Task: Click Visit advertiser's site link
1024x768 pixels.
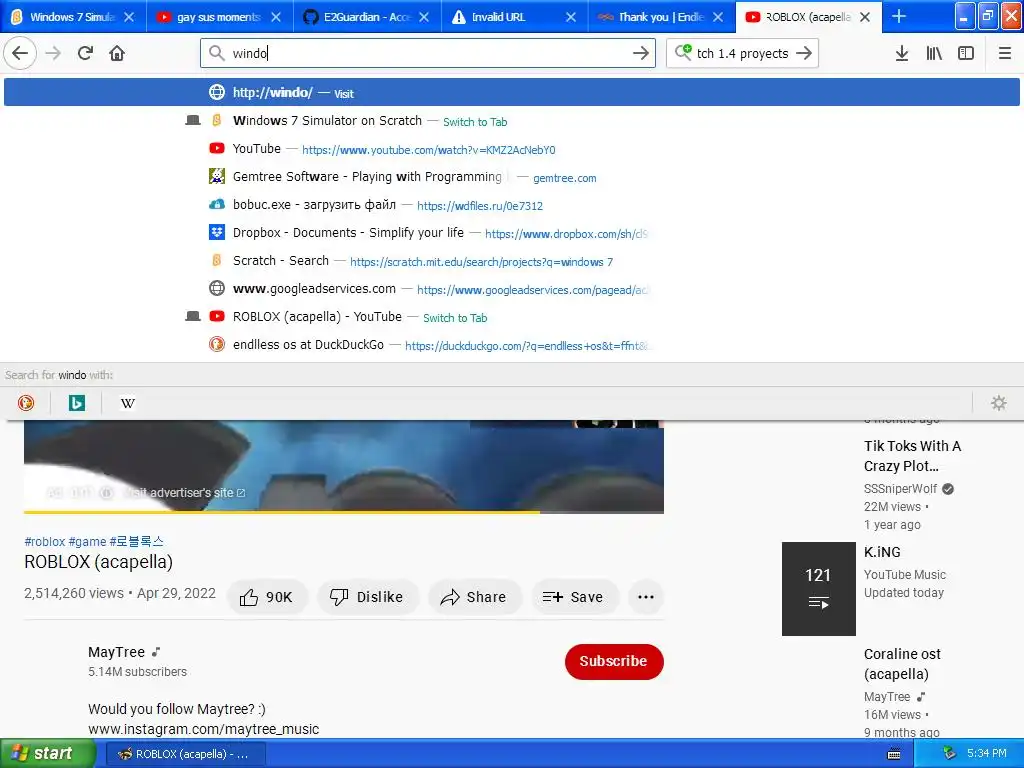Action: click(185, 493)
